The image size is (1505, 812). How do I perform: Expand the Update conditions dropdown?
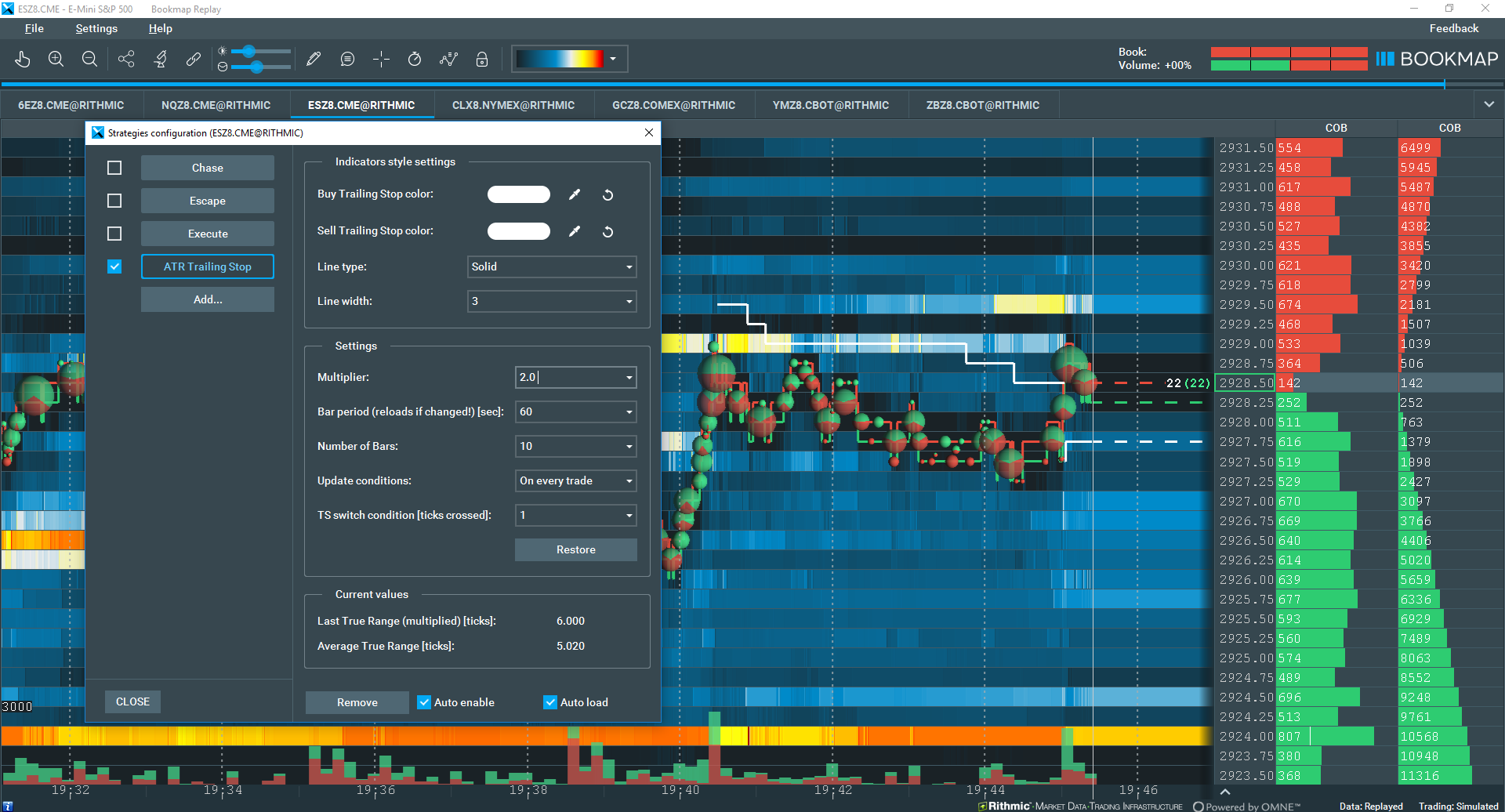(x=575, y=481)
